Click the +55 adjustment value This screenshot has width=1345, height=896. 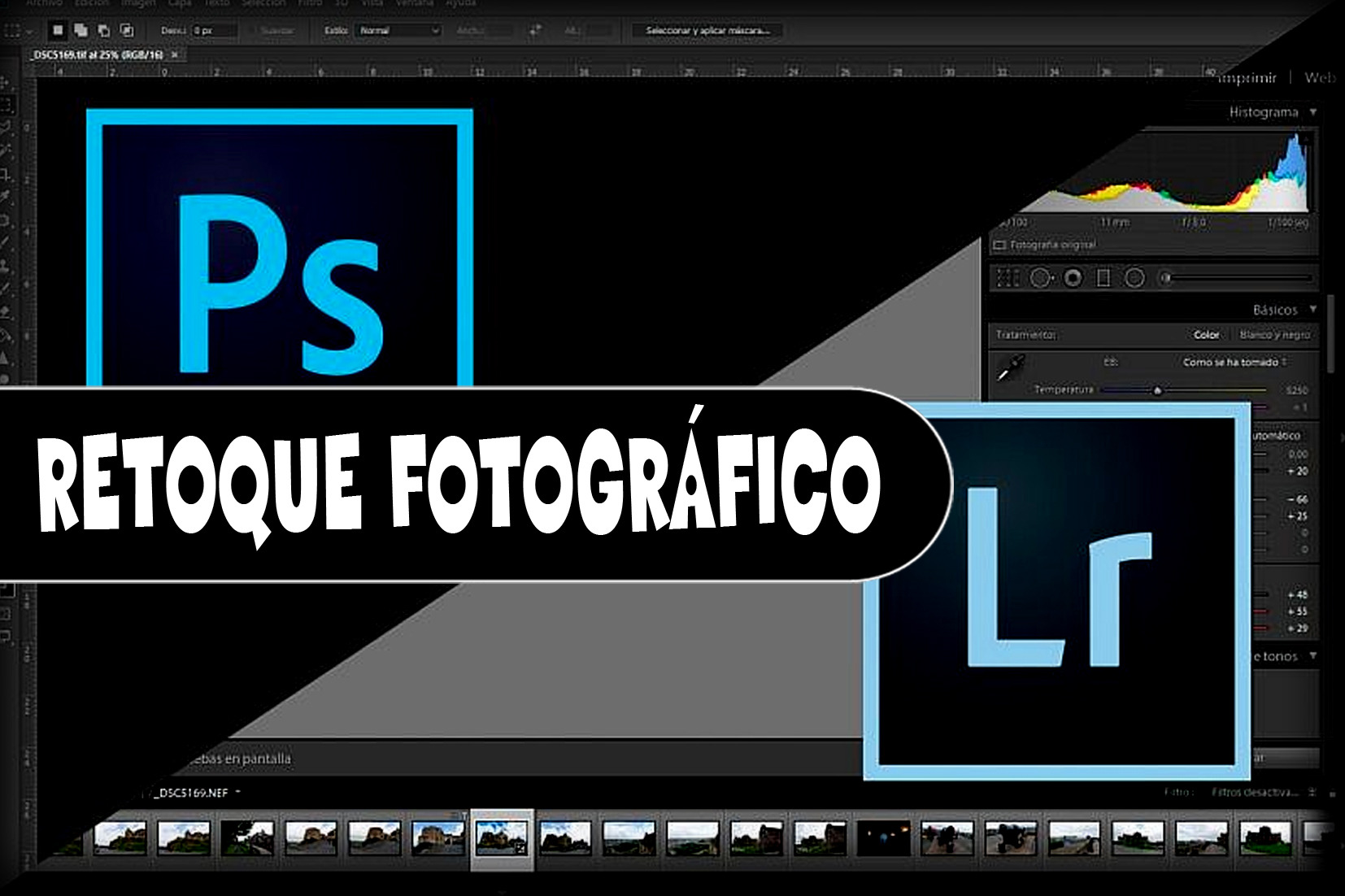[x=1297, y=611]
